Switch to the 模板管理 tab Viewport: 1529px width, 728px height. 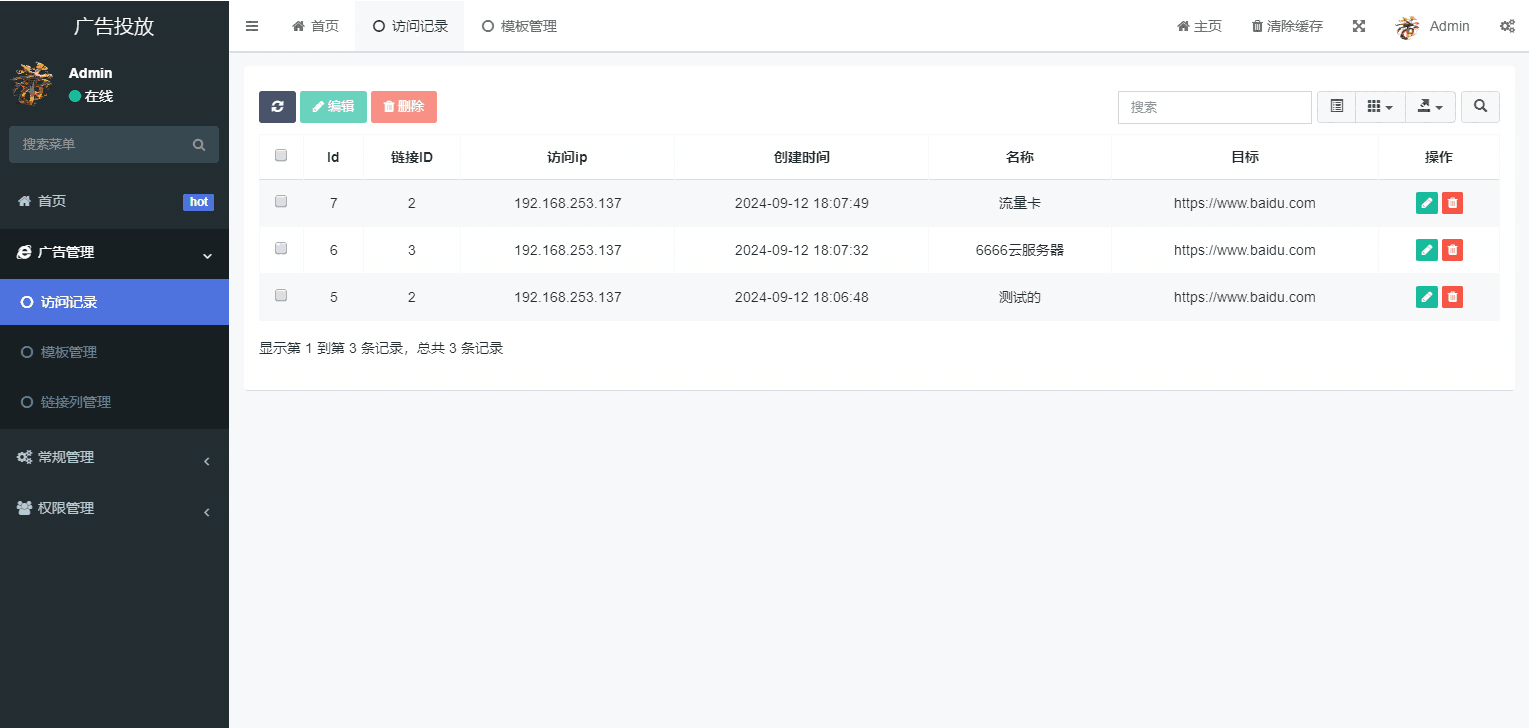tap(519, 26)
